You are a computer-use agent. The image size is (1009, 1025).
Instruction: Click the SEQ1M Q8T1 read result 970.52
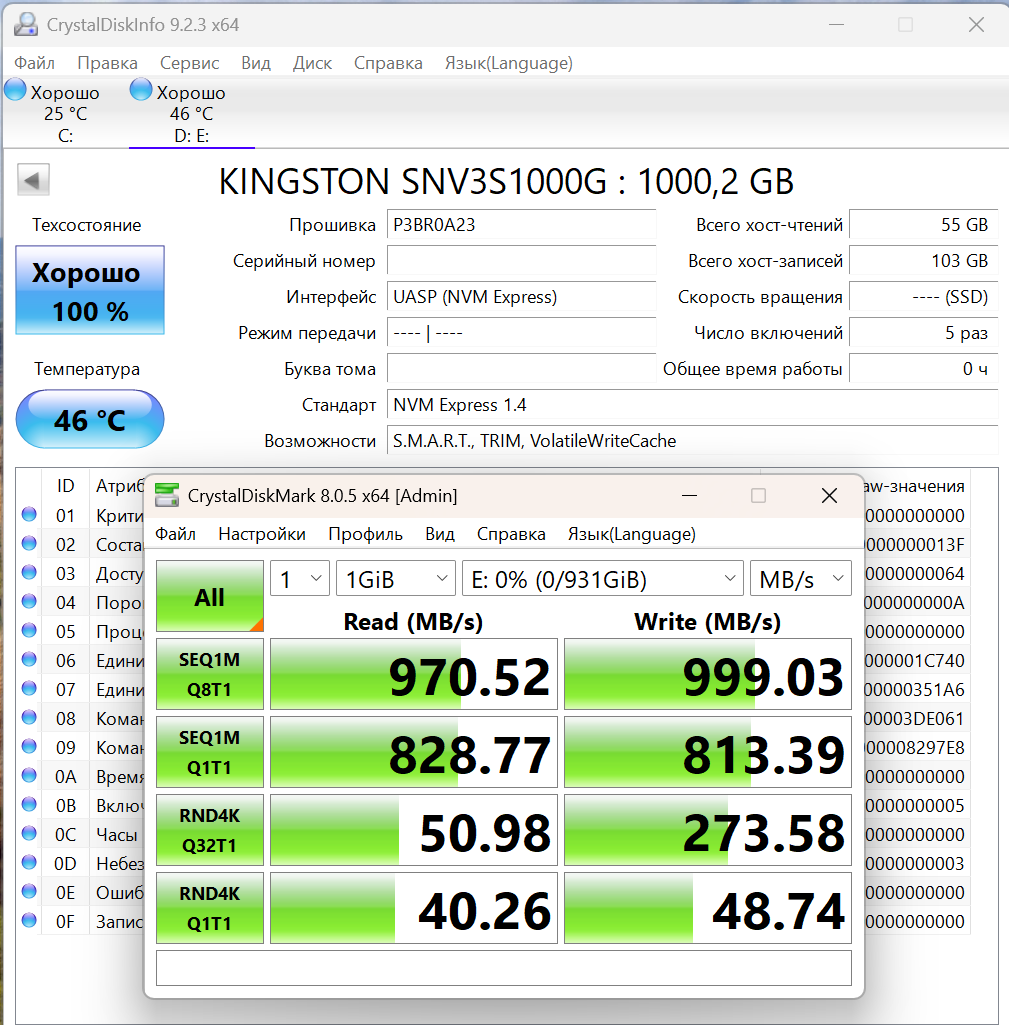click(414, 674)
